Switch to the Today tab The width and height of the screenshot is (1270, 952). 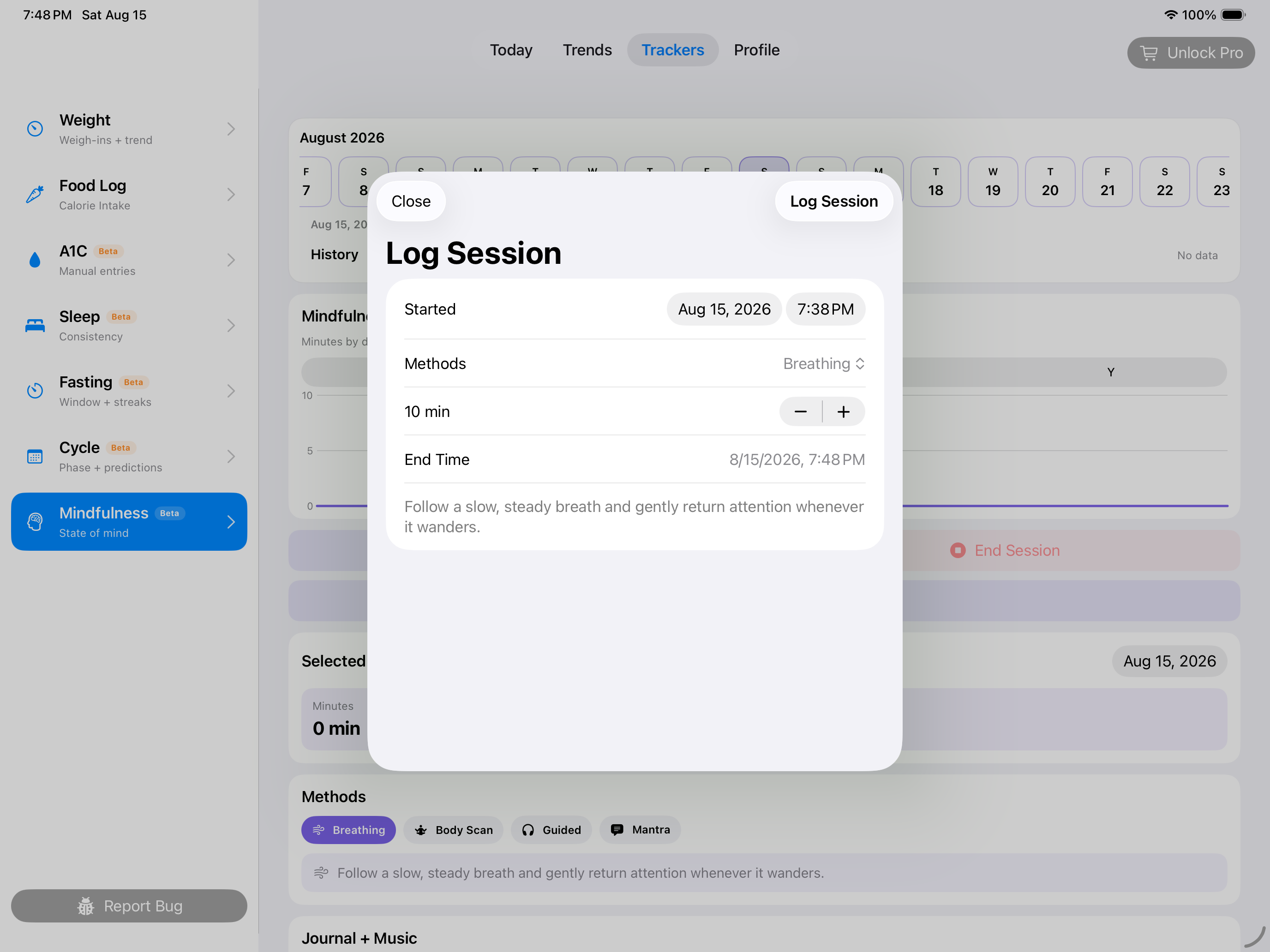point(511,50)
